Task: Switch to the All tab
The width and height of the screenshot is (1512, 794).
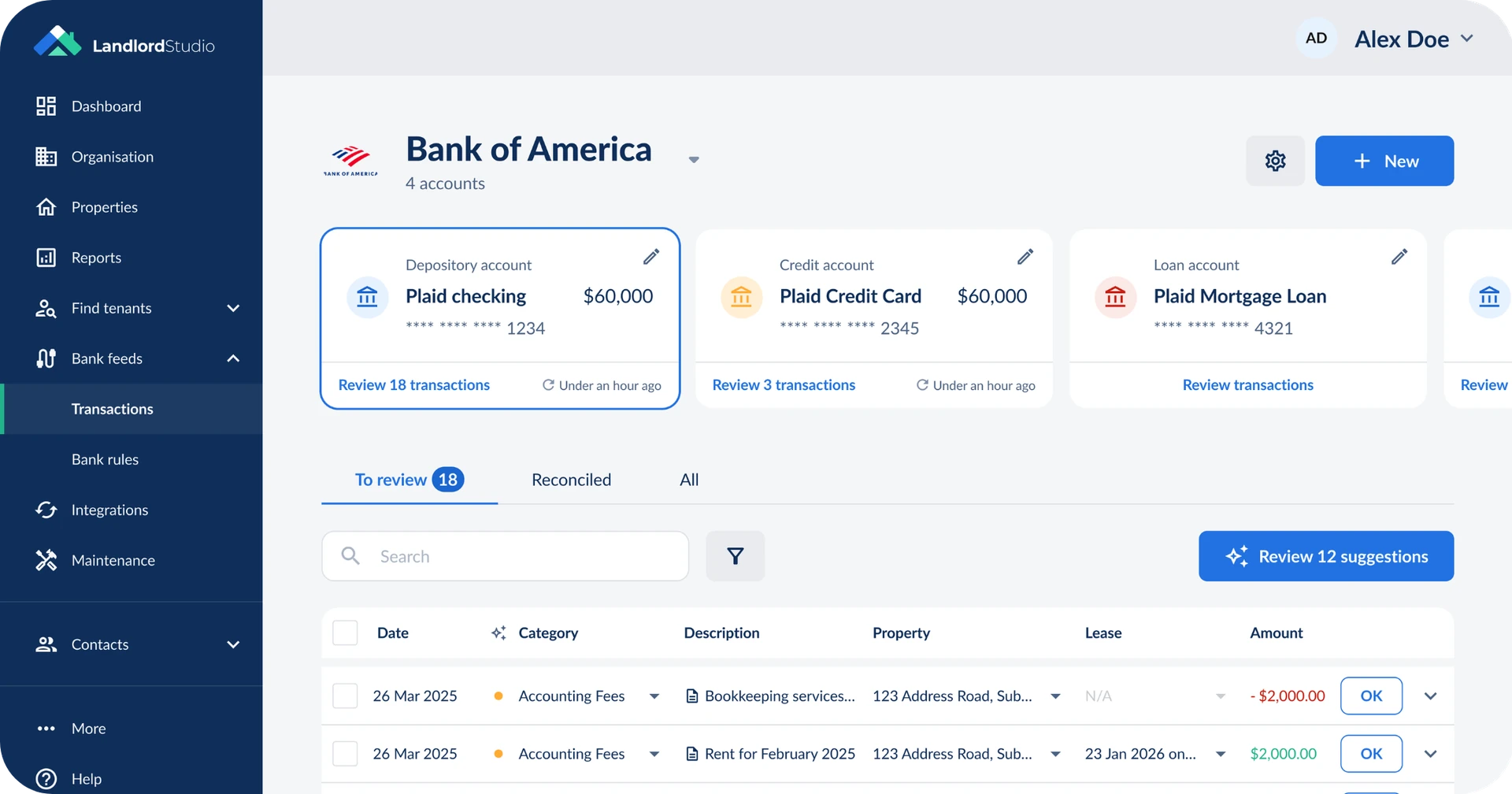Action: (x=689, y=480)
